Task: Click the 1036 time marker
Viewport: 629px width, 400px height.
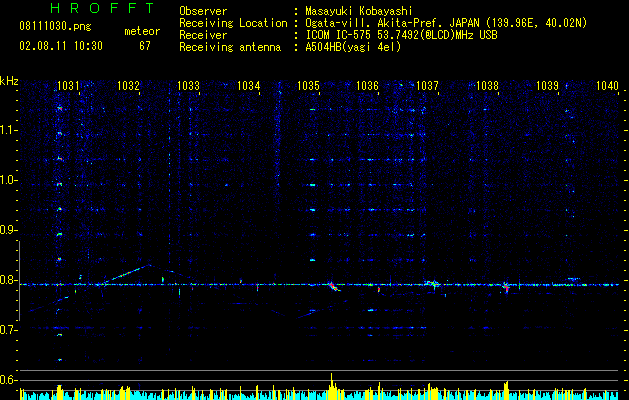Action: (x=367, y=86)
